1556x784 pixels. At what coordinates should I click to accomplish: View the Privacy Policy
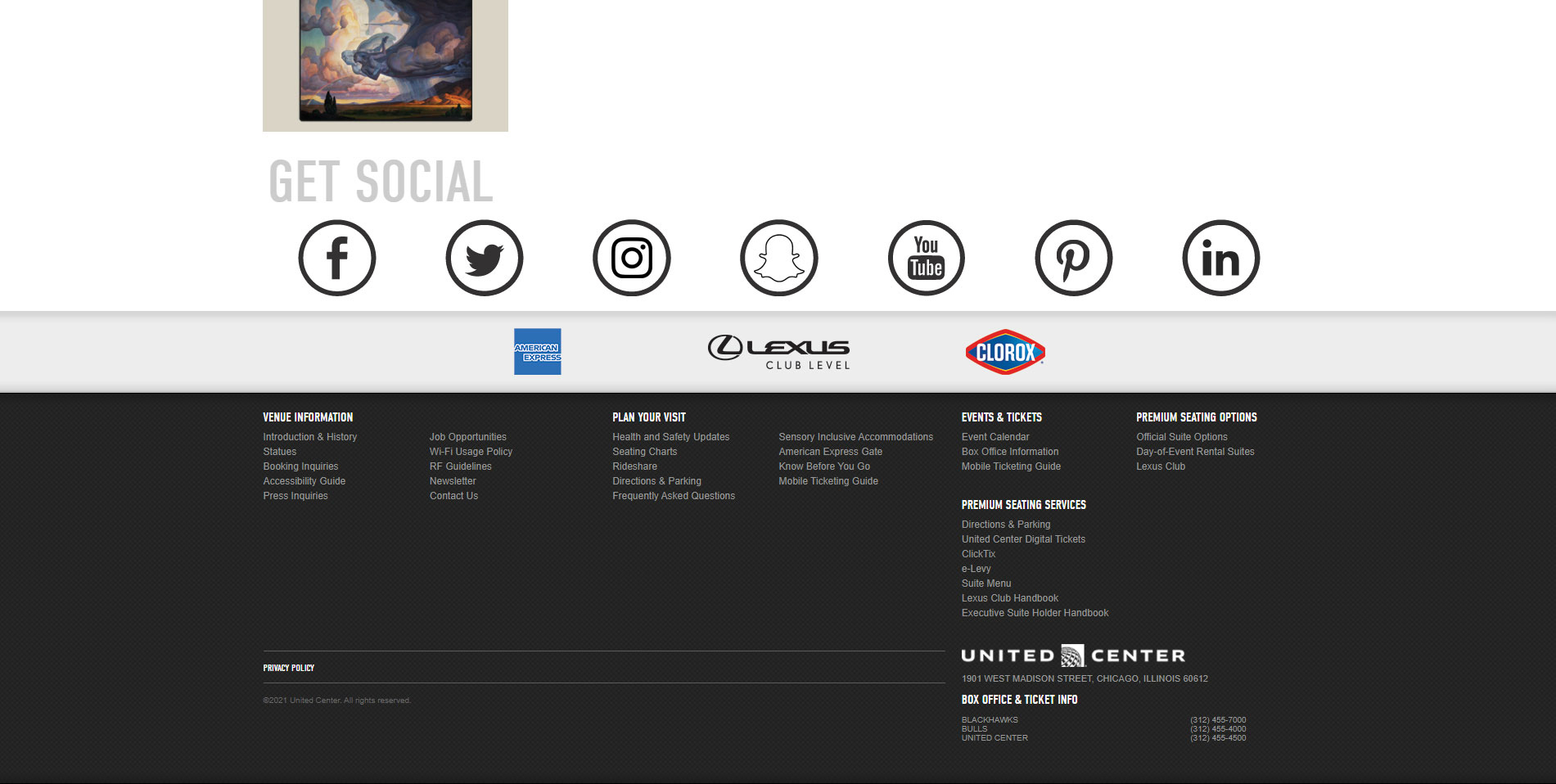click(289, 668)
